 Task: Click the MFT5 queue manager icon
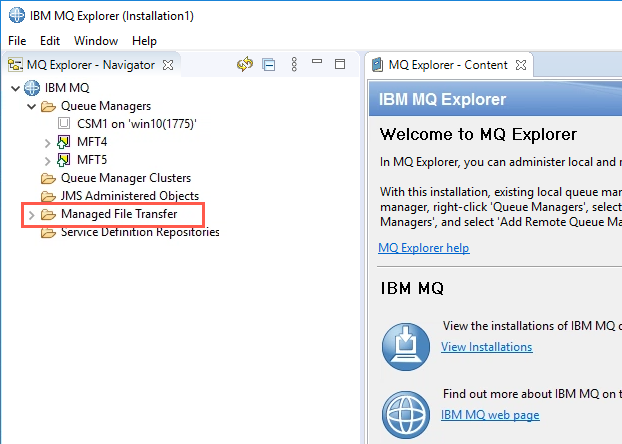63,160
